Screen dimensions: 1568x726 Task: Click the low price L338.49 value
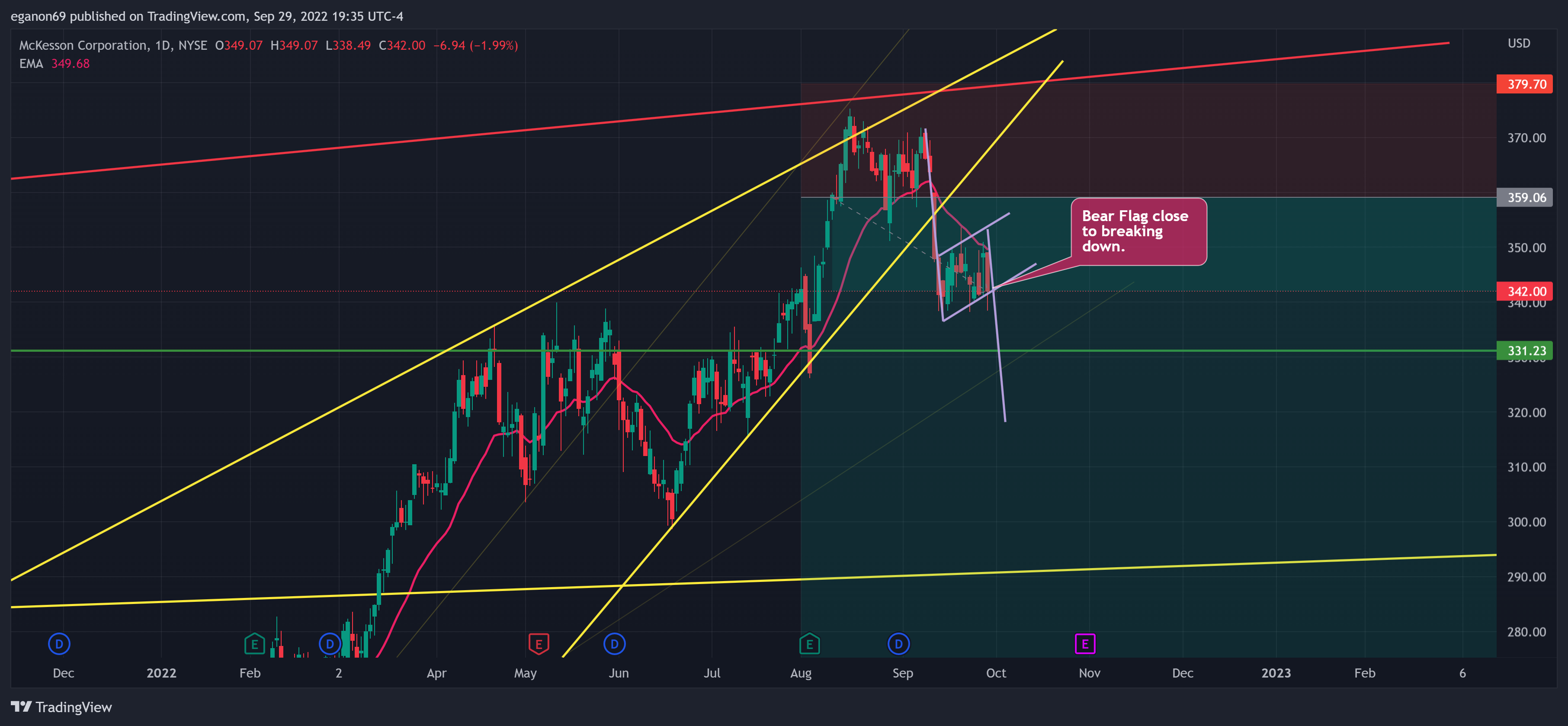(x=348, y=46)
